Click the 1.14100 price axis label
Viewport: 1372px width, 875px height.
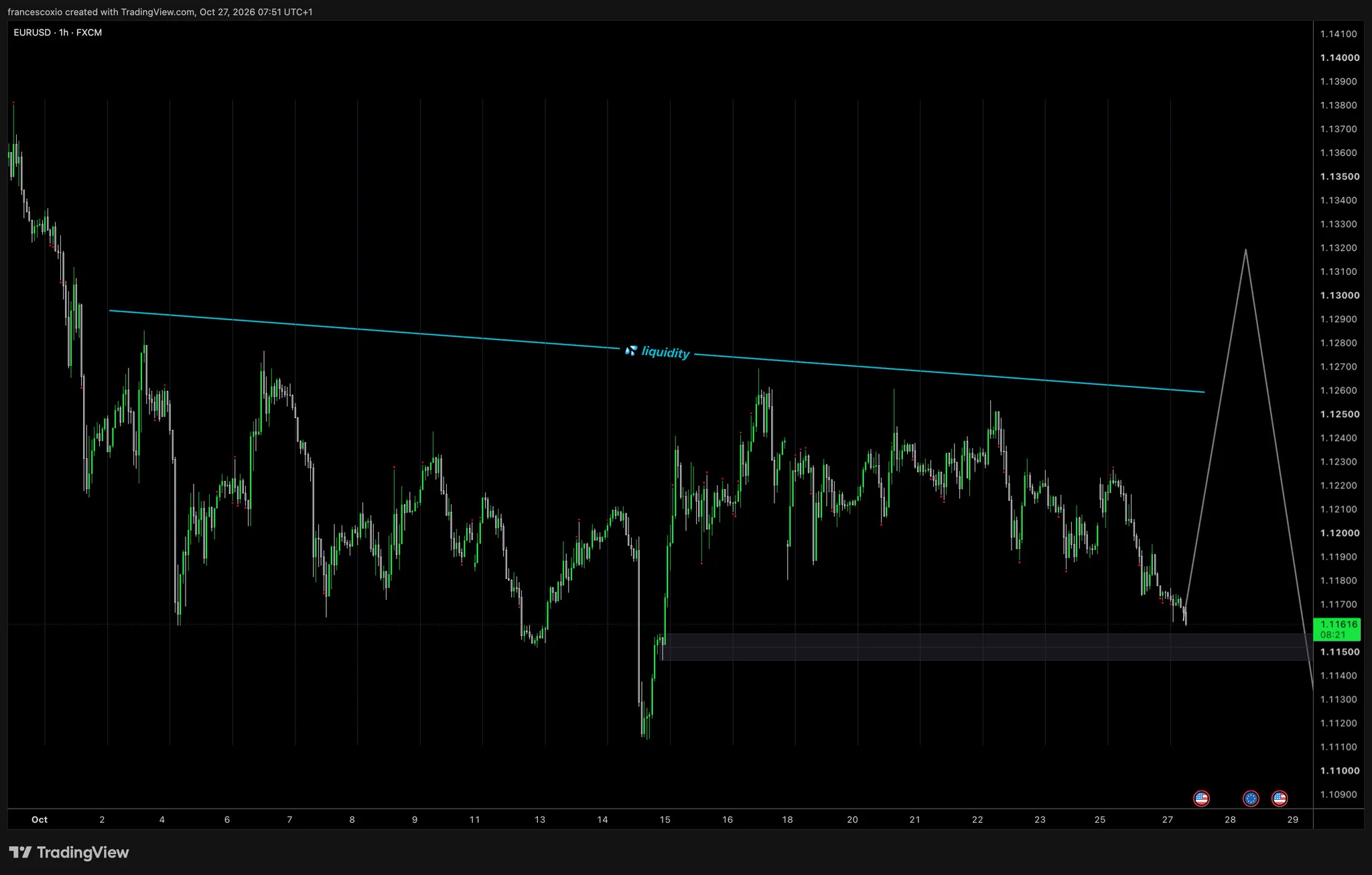1339,33
